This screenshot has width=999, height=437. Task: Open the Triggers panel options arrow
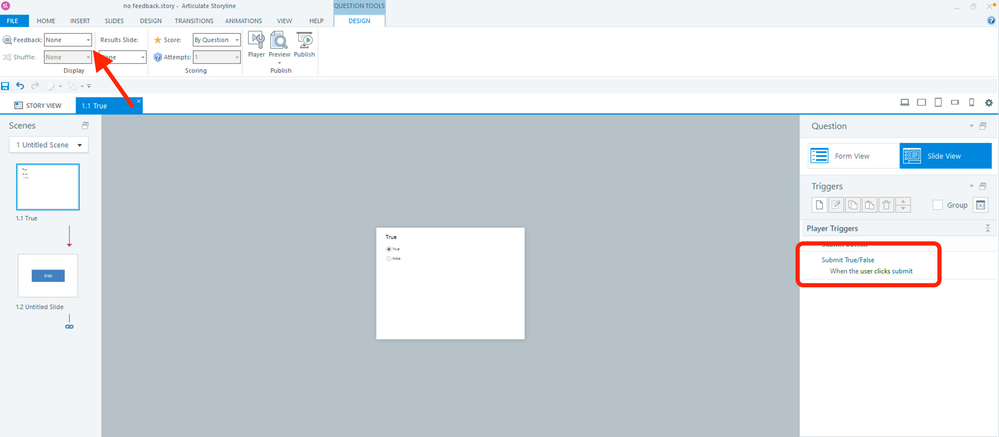(x=972, y=186)
